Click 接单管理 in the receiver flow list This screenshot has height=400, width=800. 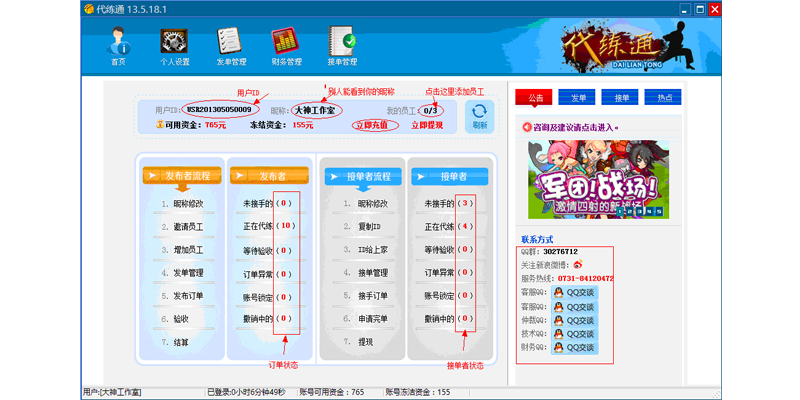point(373,273)
